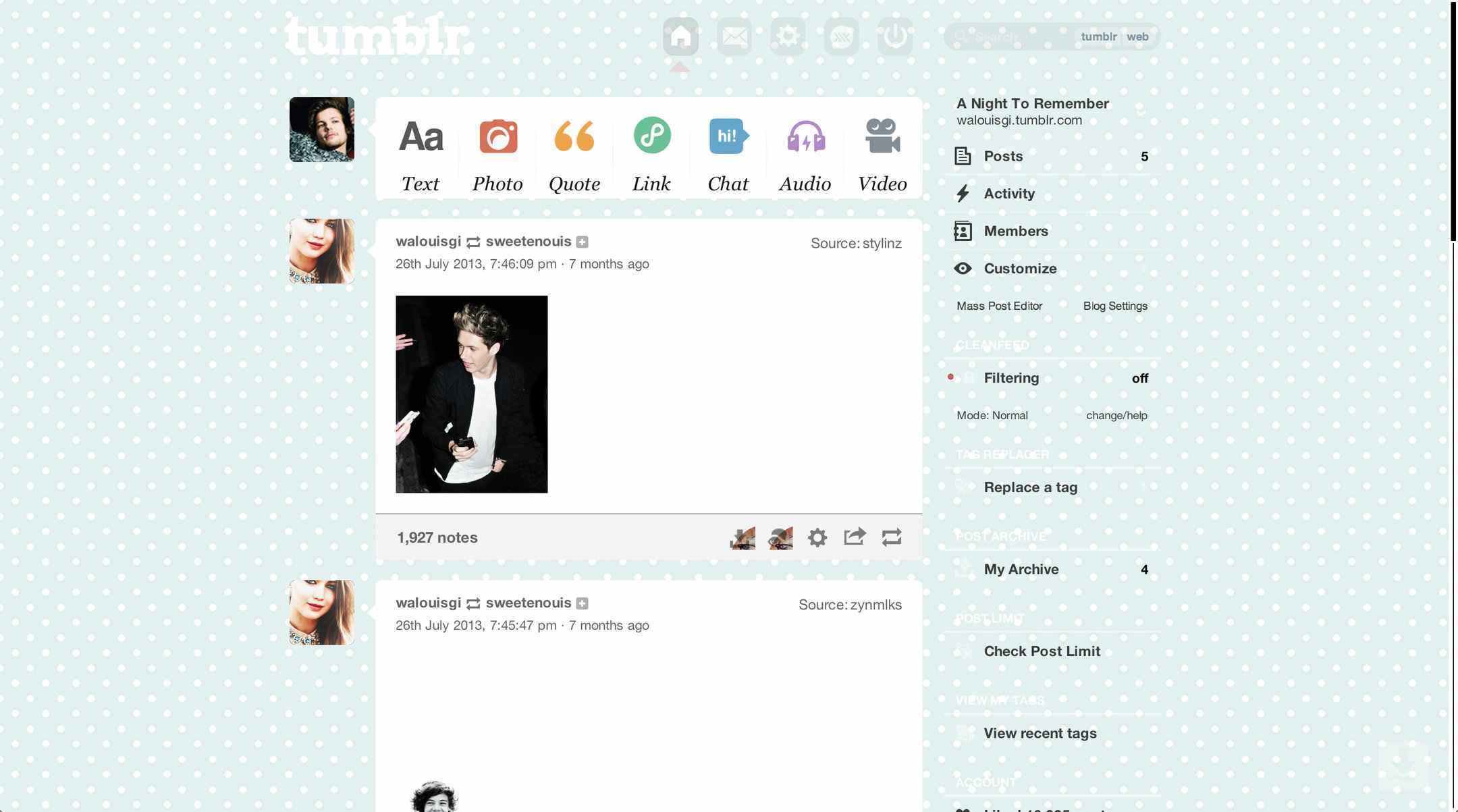Click the avatar beside the stylinz post
Image resolution: width=1458 pixels, height=812 pixels.
(322, 251)
